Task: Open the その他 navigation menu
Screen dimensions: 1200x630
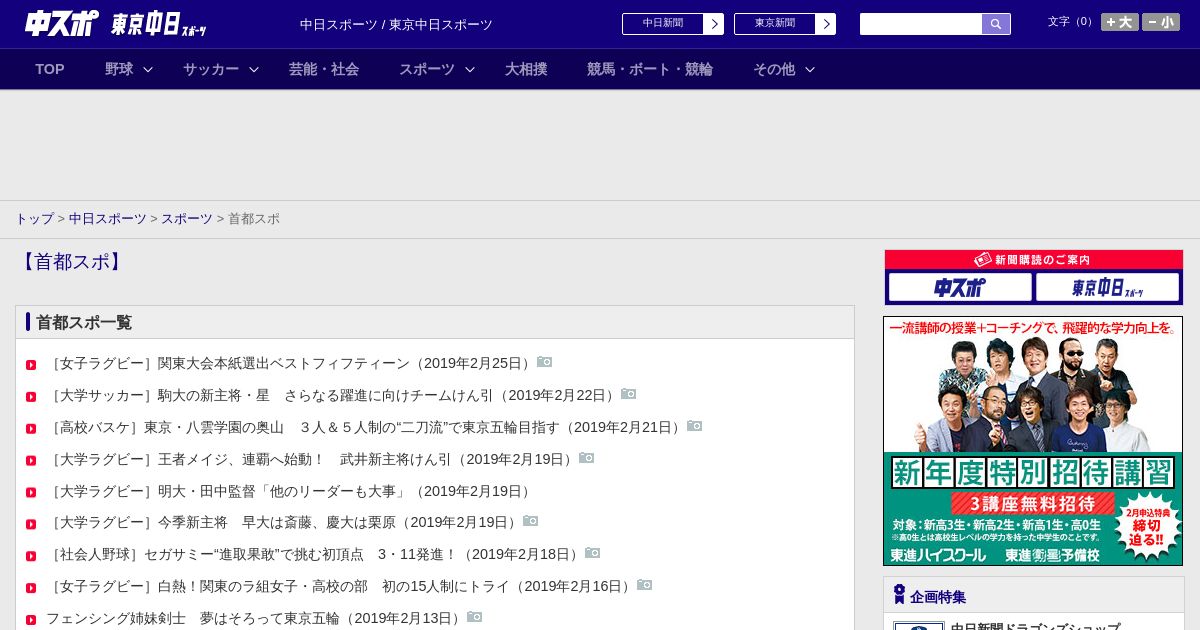Action: (774, 69)
